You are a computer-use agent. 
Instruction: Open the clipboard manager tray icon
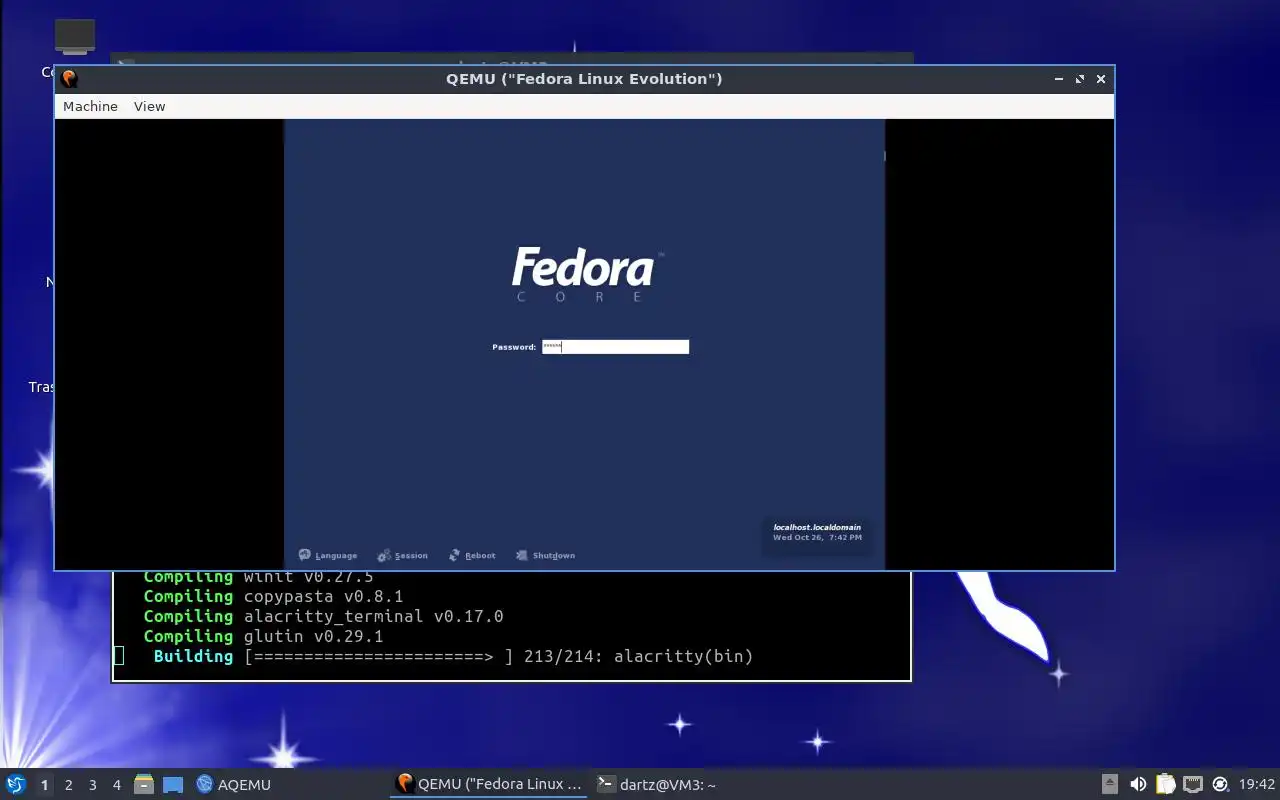pos(1165,784)
